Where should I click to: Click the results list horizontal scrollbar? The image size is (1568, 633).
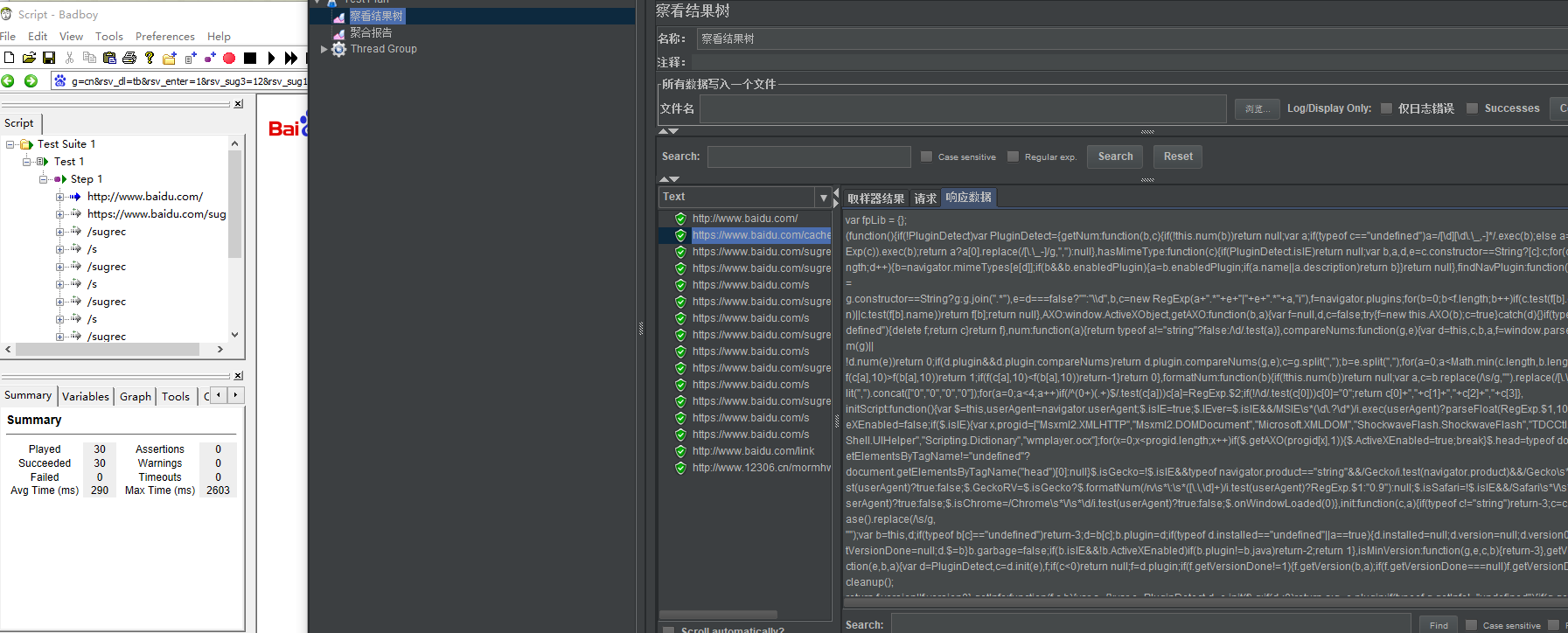pos(718,615)
